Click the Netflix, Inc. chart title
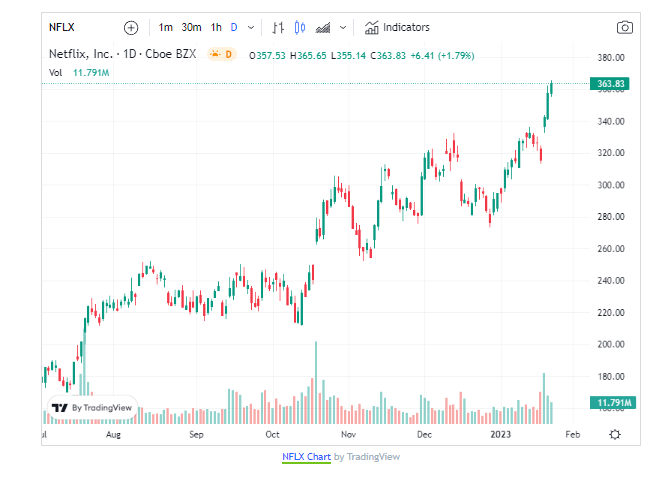The image size is (670, 490). (x=122, y=54)
